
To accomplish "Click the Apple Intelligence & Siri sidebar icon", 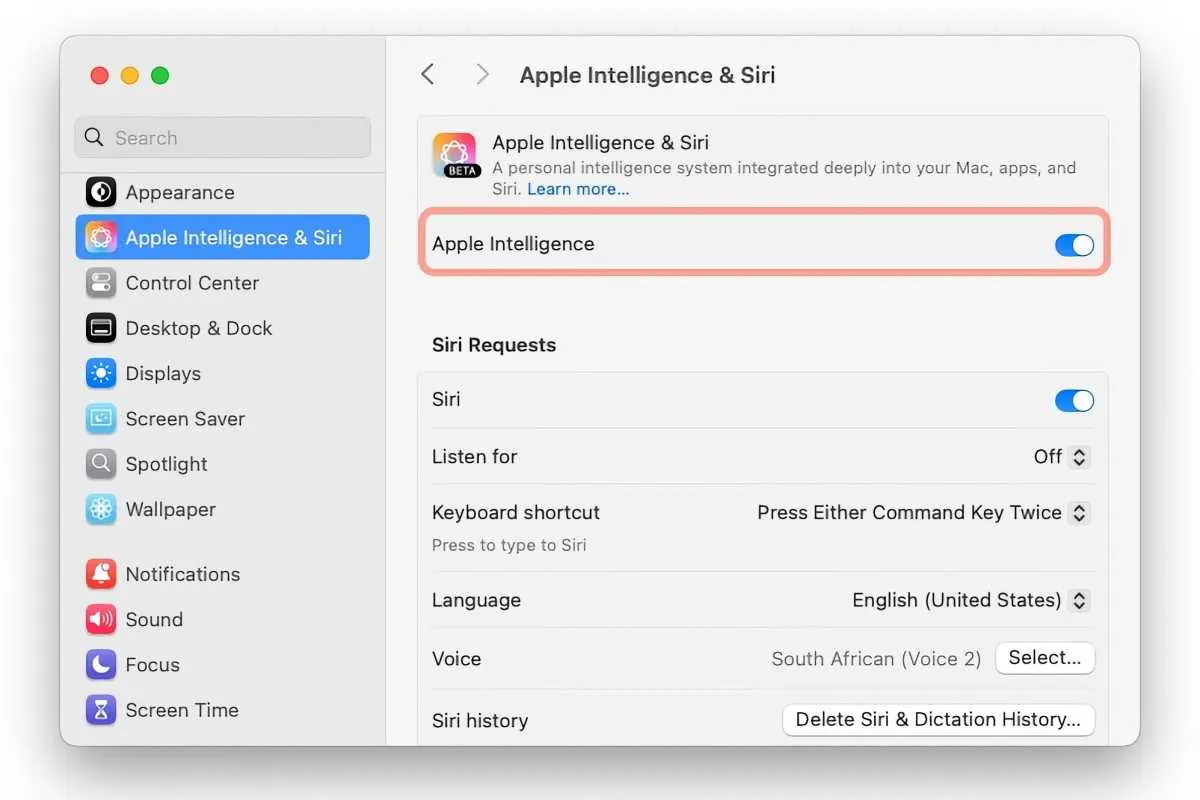I will (101, 237).
